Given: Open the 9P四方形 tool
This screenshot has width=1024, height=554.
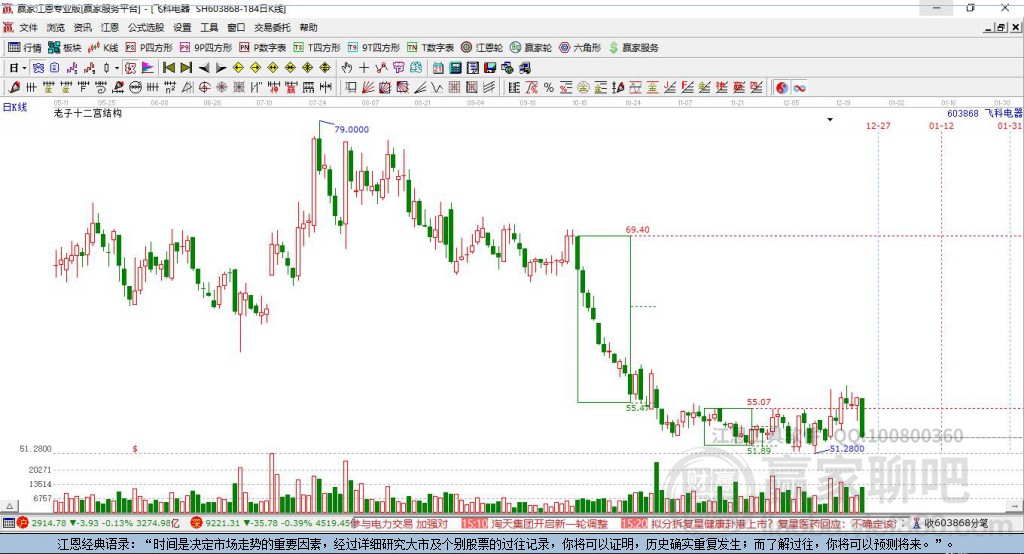Looking at the screenshot, I should pos(206,48).
